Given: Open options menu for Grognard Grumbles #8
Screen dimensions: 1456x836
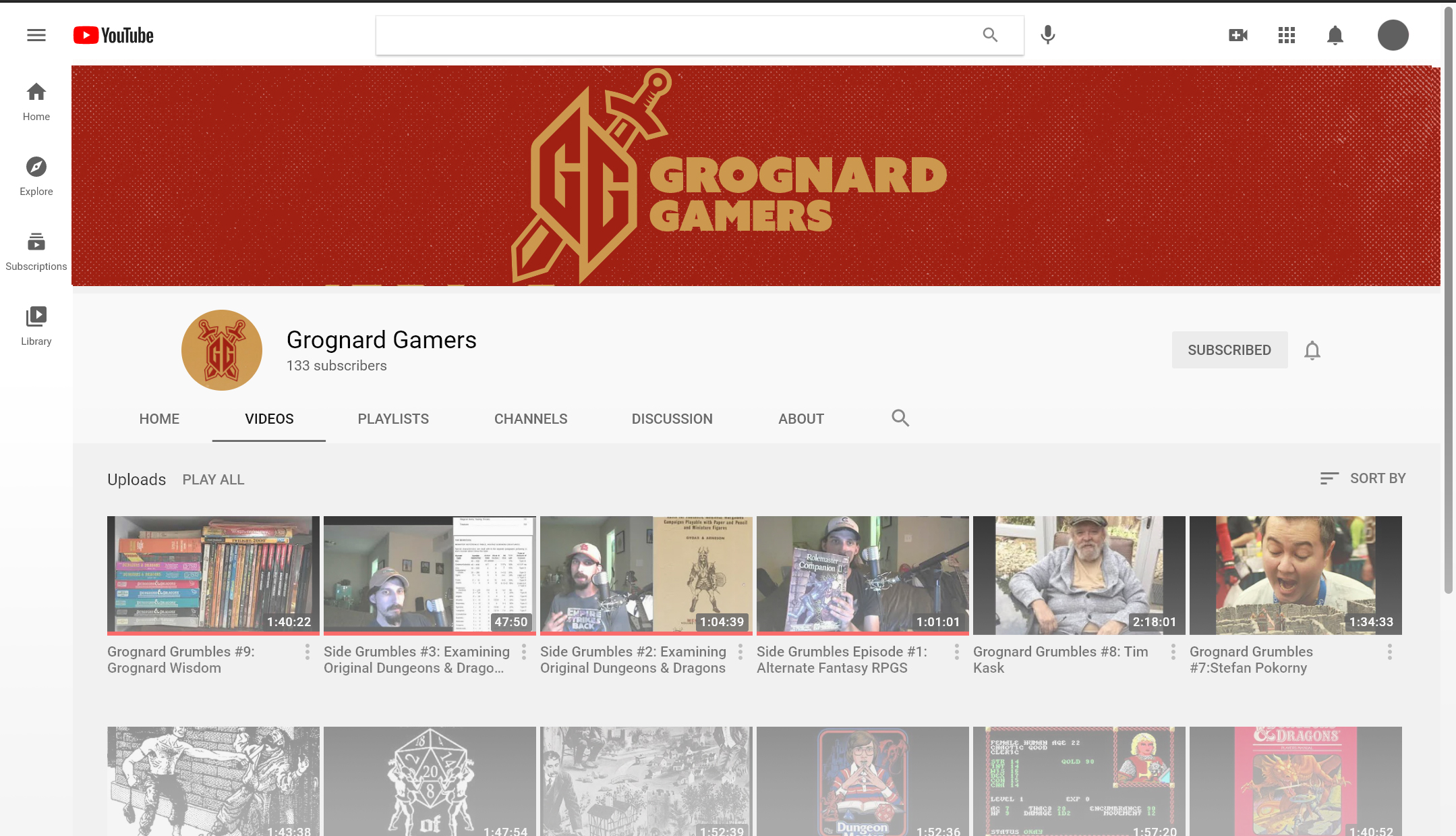Looking at the screenshot, I should pos(1173,652).
